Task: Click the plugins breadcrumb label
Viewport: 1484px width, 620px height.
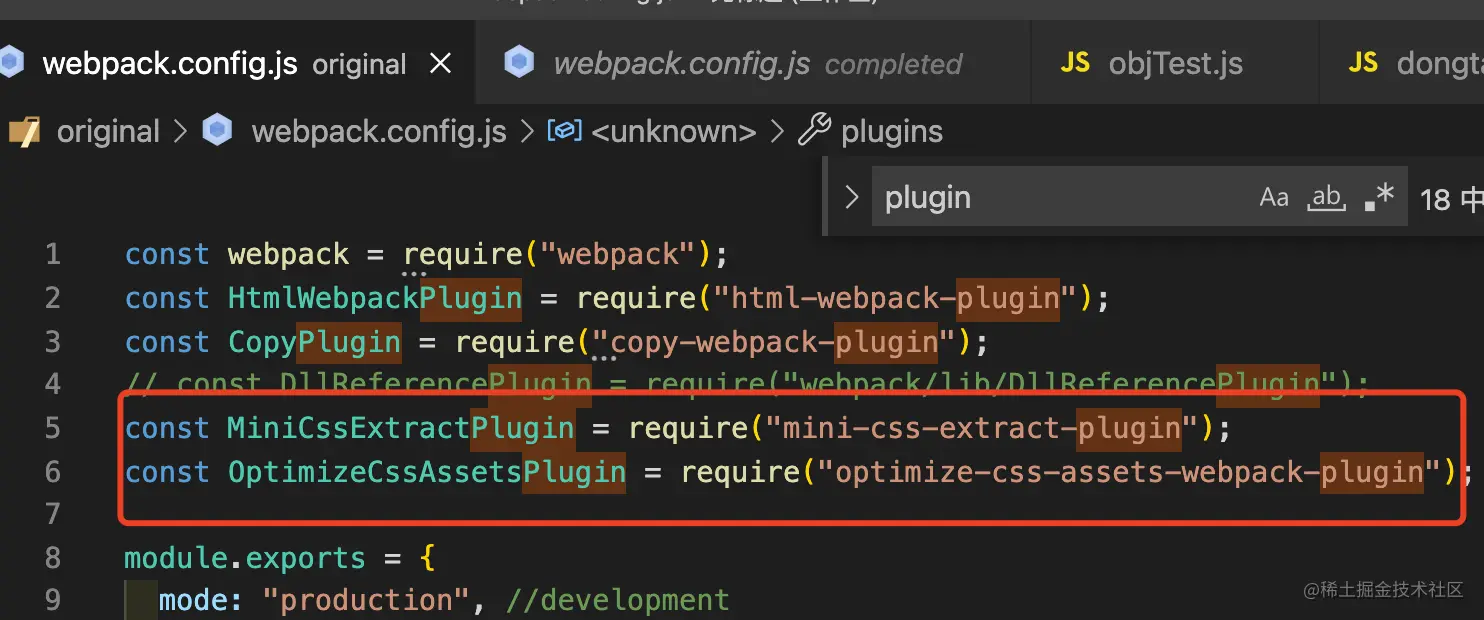Action: [x=892, y=132]
